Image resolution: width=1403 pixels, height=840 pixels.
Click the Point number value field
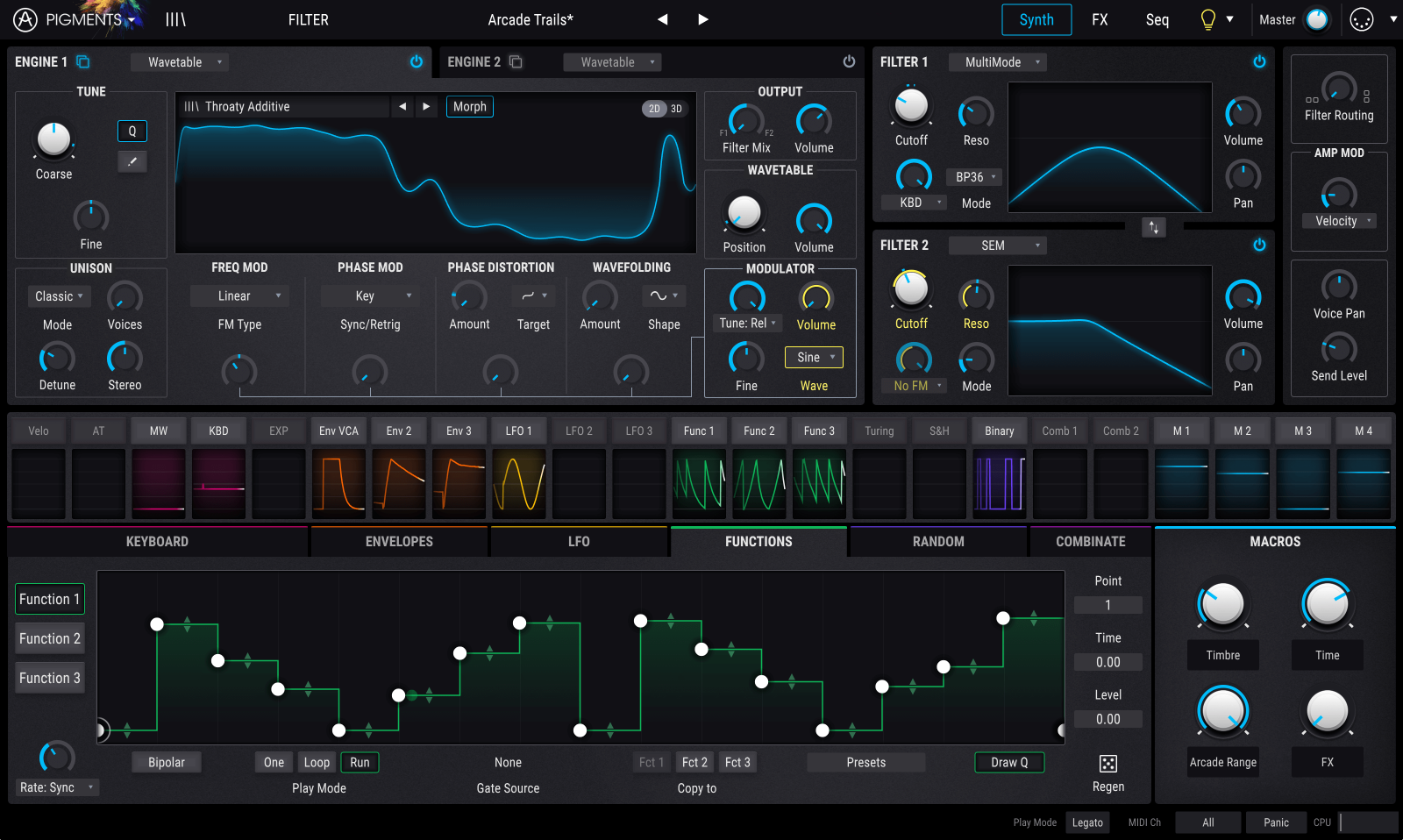point(1108,605)
